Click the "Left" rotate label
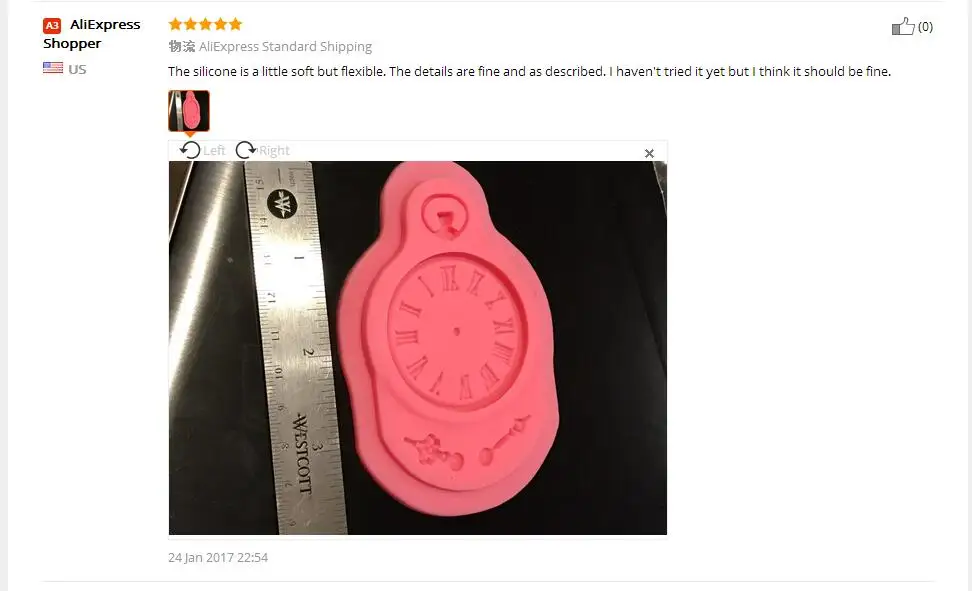Viewport: 972px width, 591px height. 214,151
